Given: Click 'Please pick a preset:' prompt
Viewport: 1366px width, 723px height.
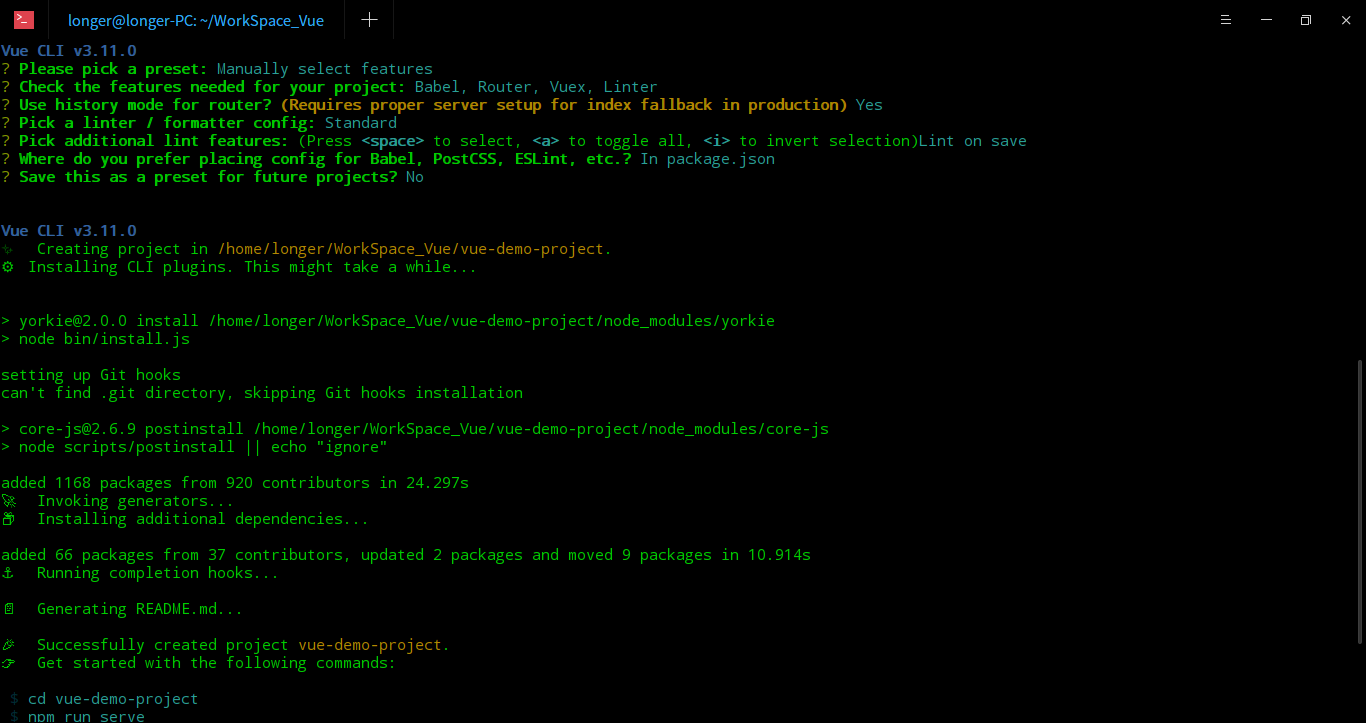Looking at the screenshot, I should point(113,69).
